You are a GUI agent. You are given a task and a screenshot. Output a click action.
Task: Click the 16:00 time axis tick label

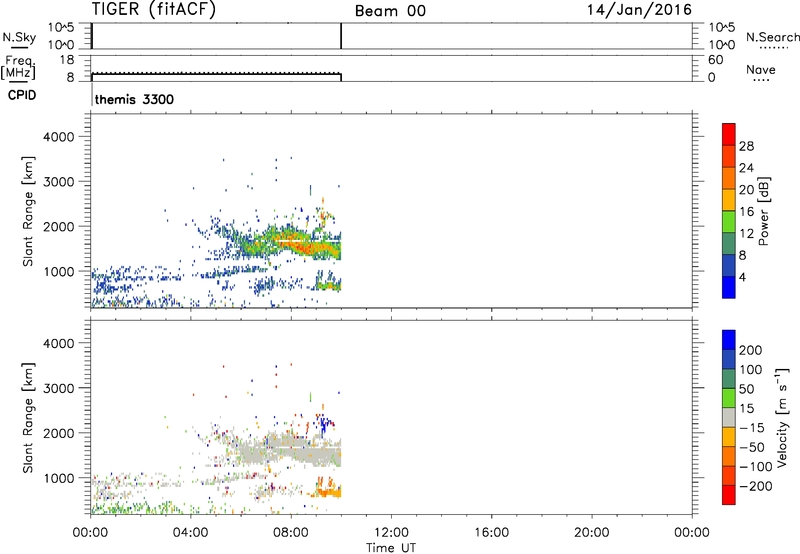point(491,533)
